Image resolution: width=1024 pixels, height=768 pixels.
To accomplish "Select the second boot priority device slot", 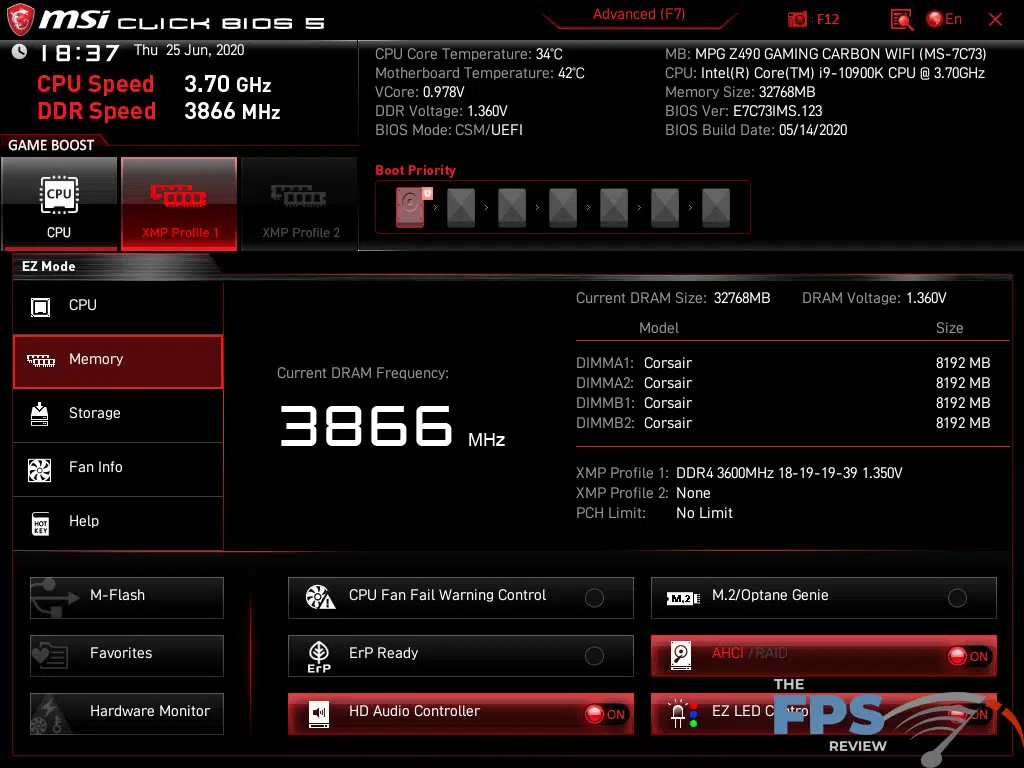I will point(461,208).
